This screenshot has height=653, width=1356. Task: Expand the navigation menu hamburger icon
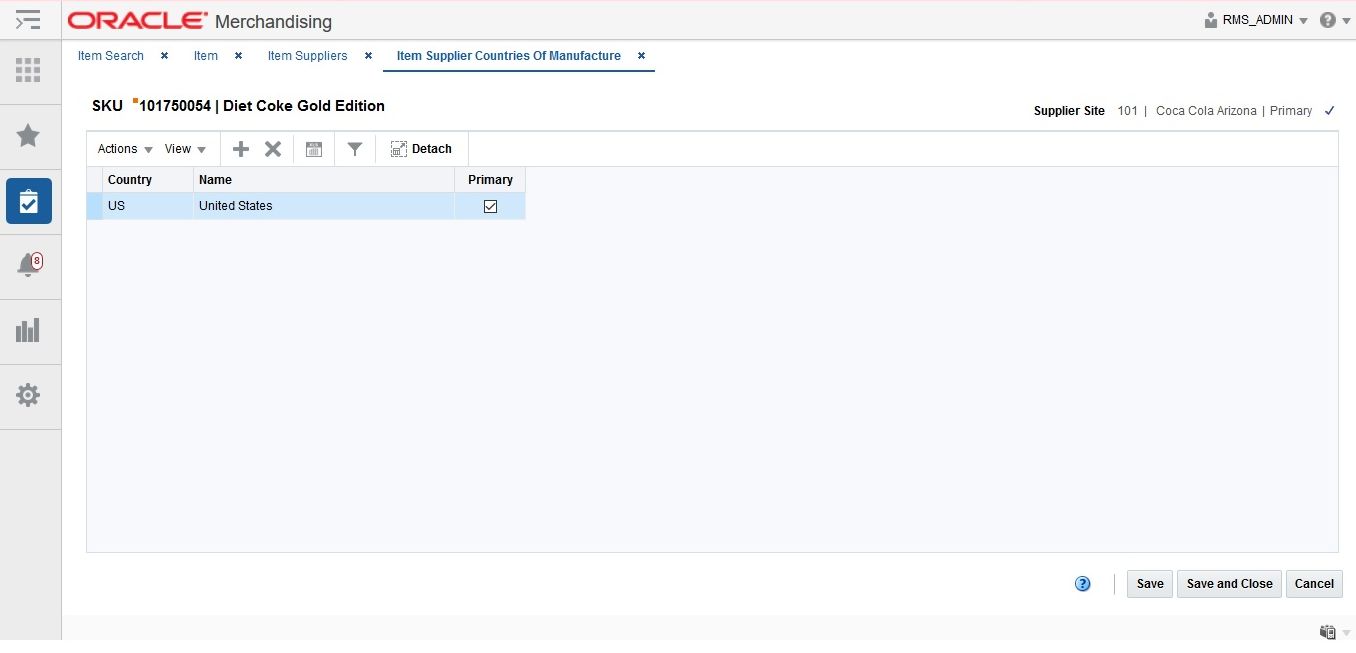28,20
